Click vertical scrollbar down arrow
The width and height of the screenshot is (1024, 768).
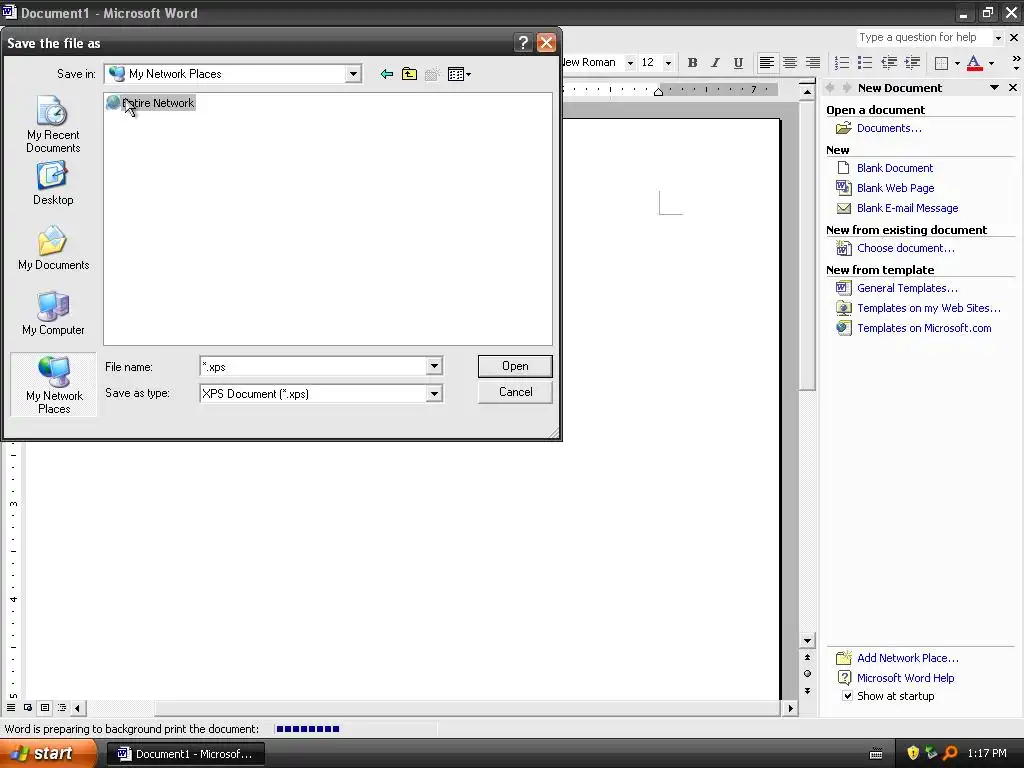click(x=807, y=641)
